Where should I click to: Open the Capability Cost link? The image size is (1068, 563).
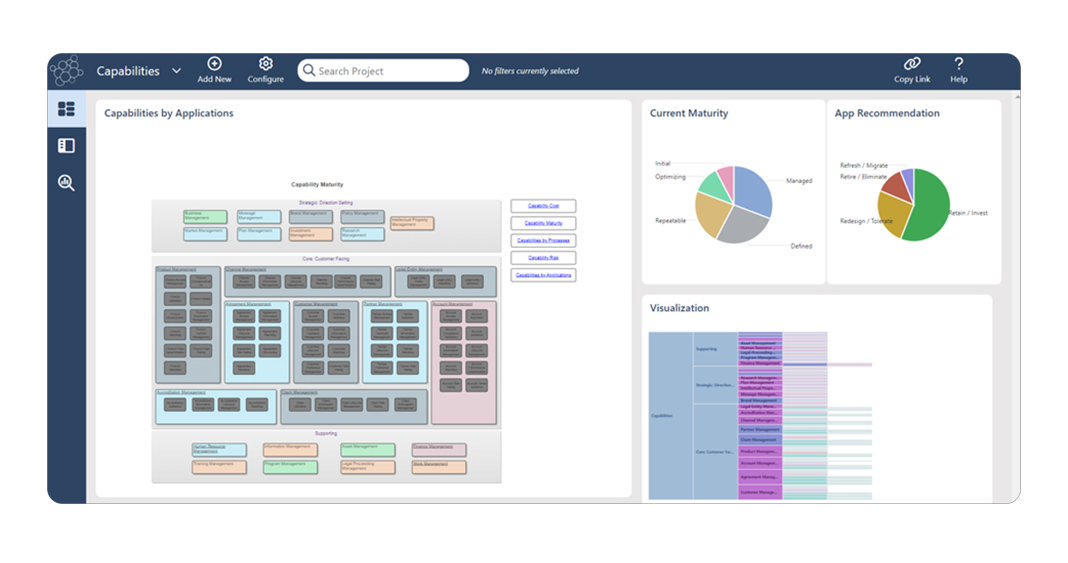[543, 206]
